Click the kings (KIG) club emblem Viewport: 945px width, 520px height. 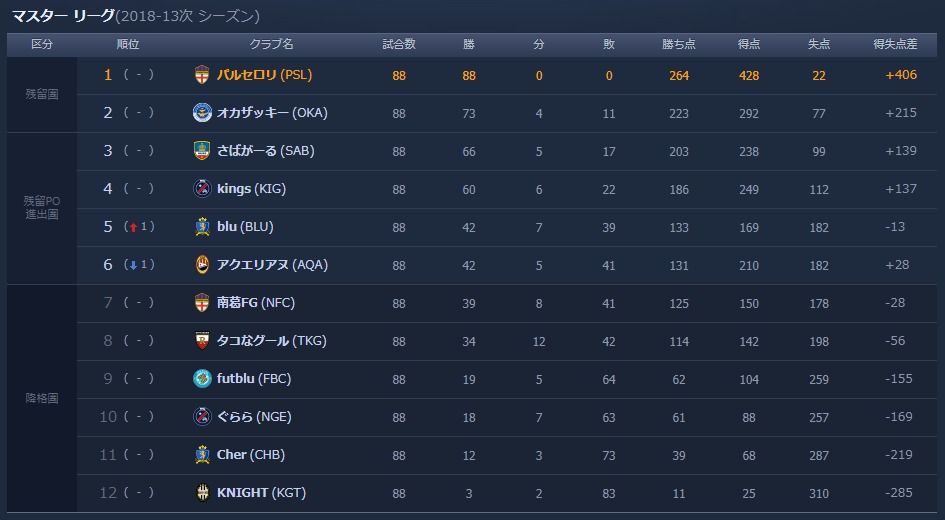(x=202, y=189)
